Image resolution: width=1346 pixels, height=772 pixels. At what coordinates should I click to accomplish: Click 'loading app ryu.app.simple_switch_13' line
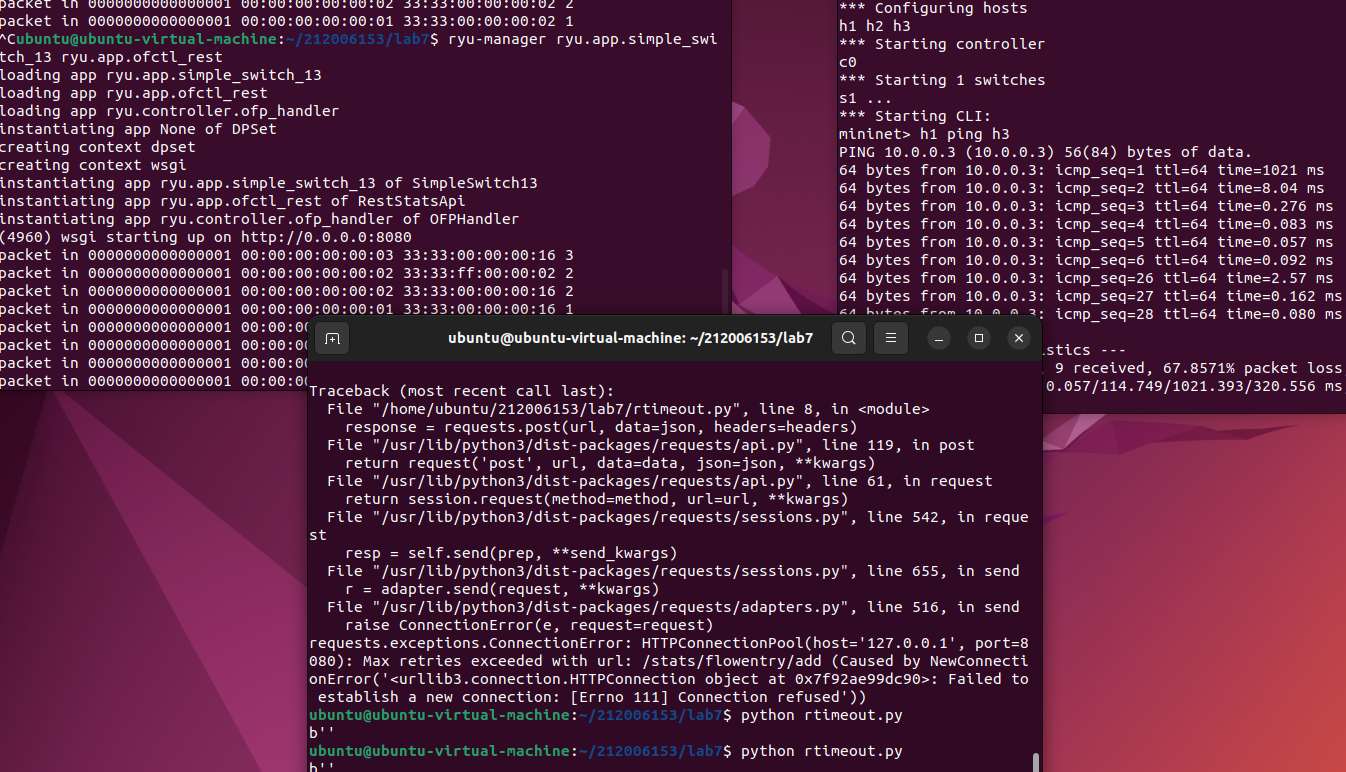161,75
